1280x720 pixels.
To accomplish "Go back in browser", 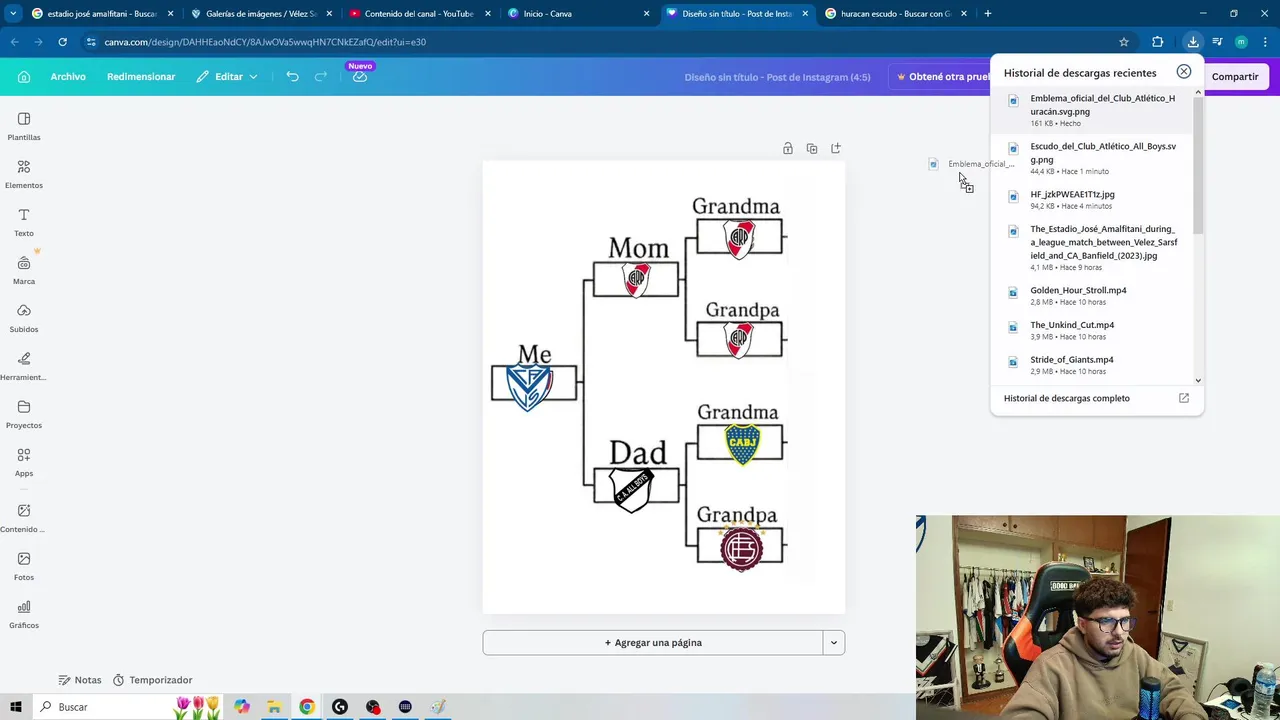I will point(14,42).
